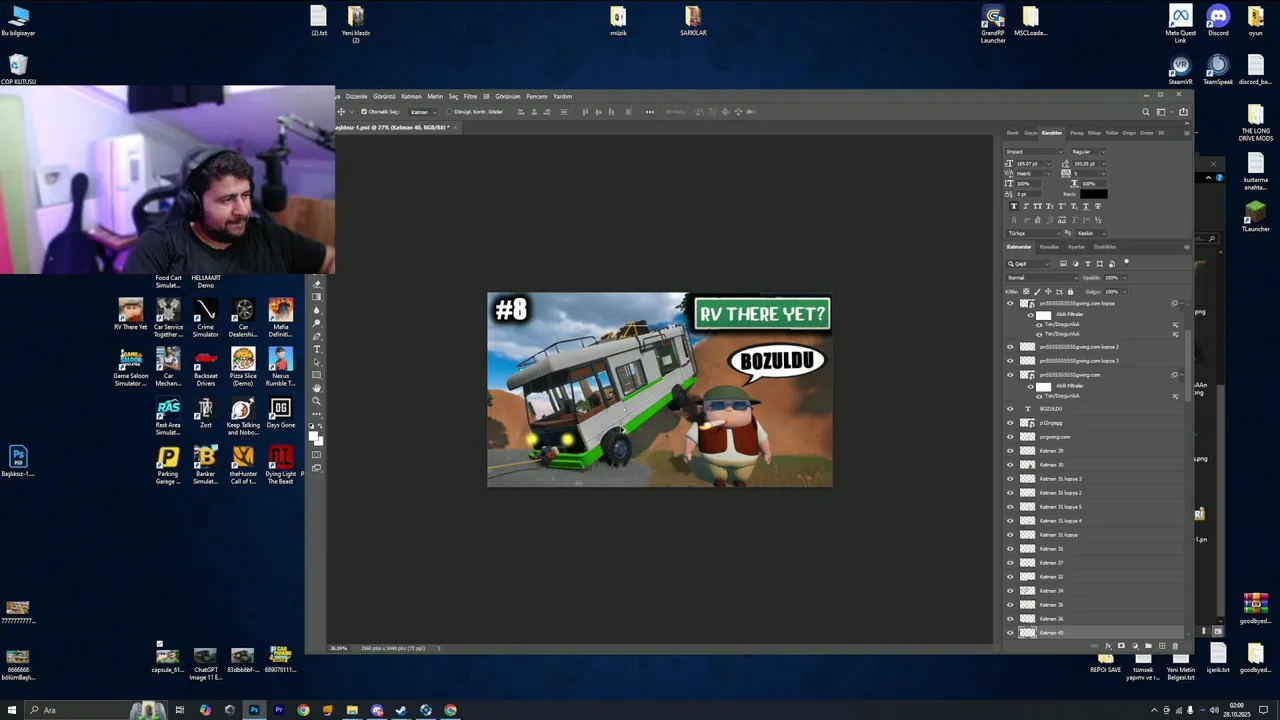The height and width of the screenshot is (720, 1280).
Task: Create new group folder icon
Action: [x=1148, y=645]
